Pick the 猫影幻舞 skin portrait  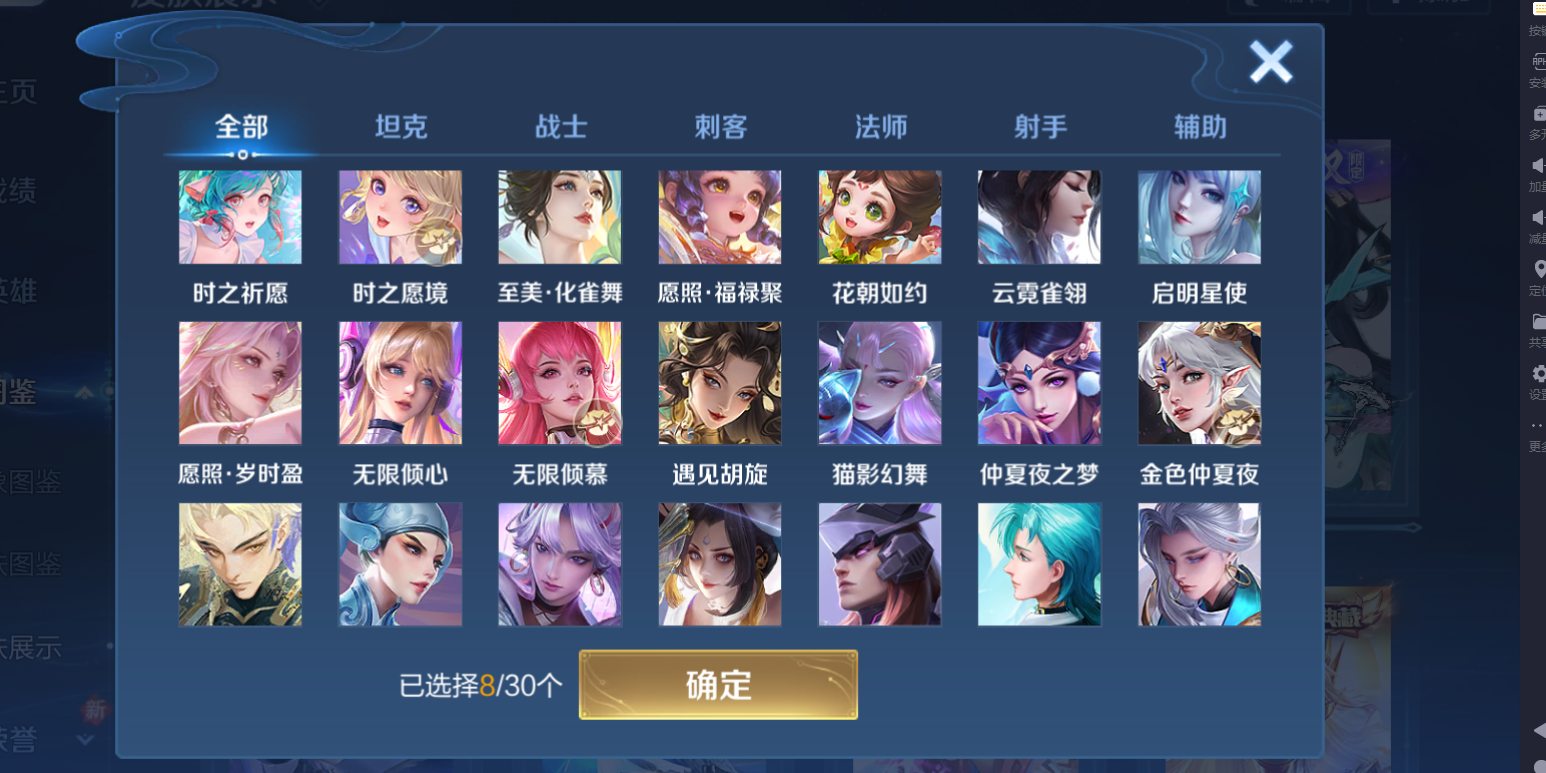tap(880, 383)
